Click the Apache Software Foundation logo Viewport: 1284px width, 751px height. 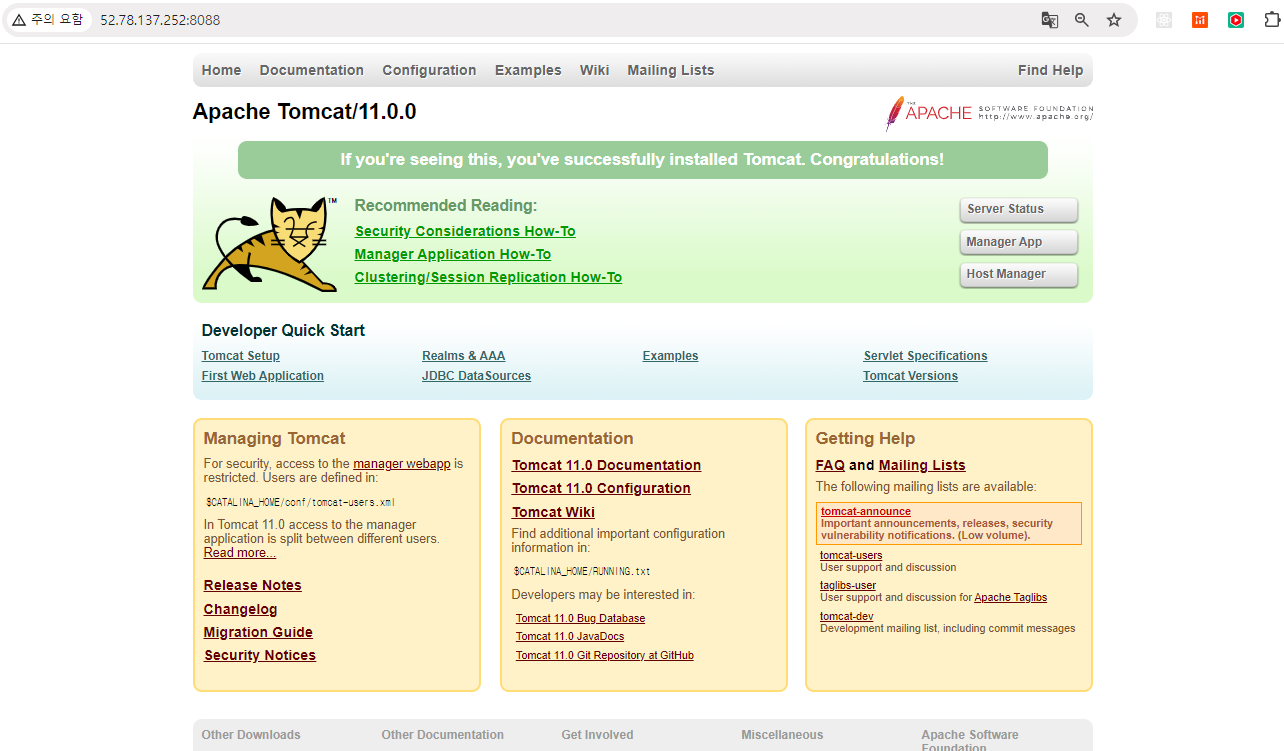coord(989,113)
